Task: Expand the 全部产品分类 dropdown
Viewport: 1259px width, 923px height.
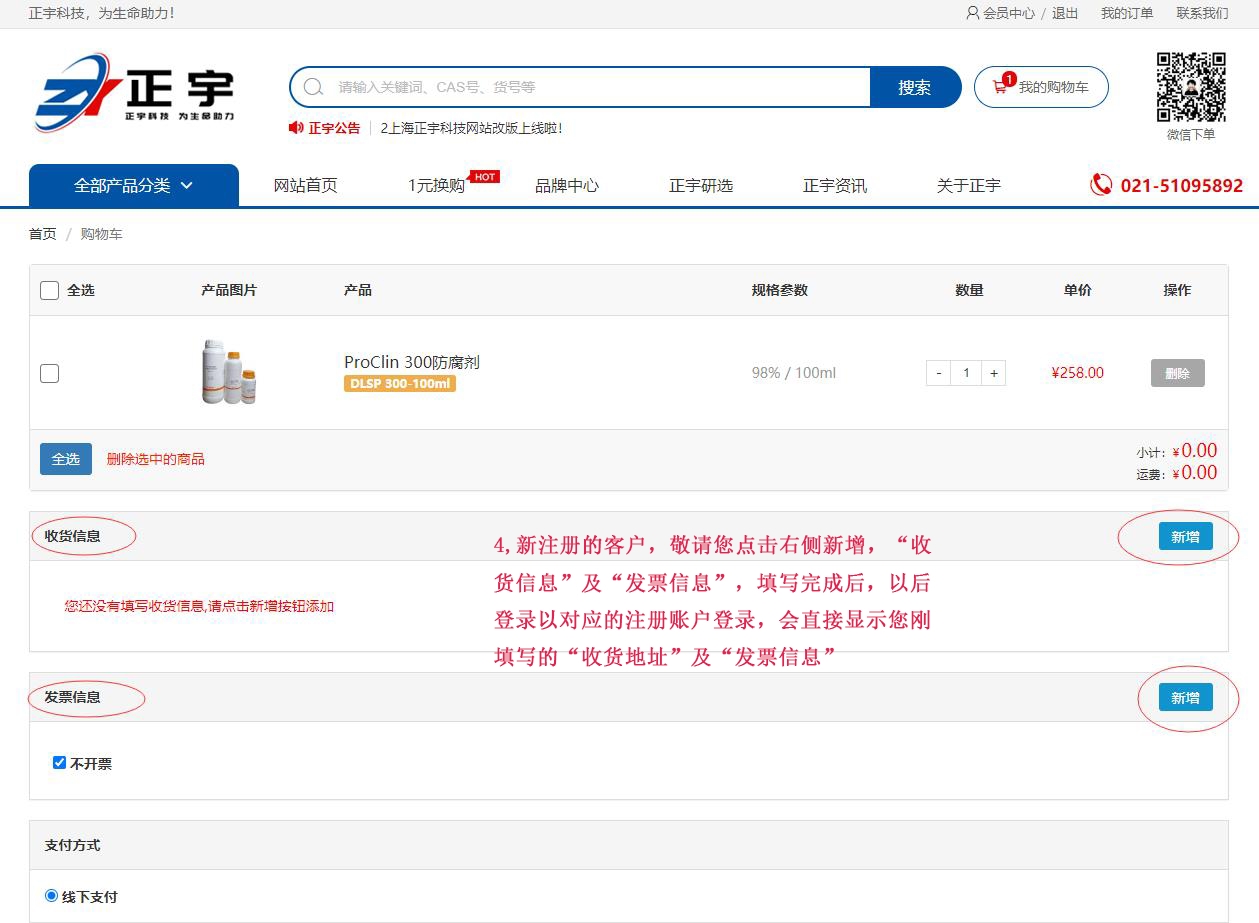Action: [134, 186]
